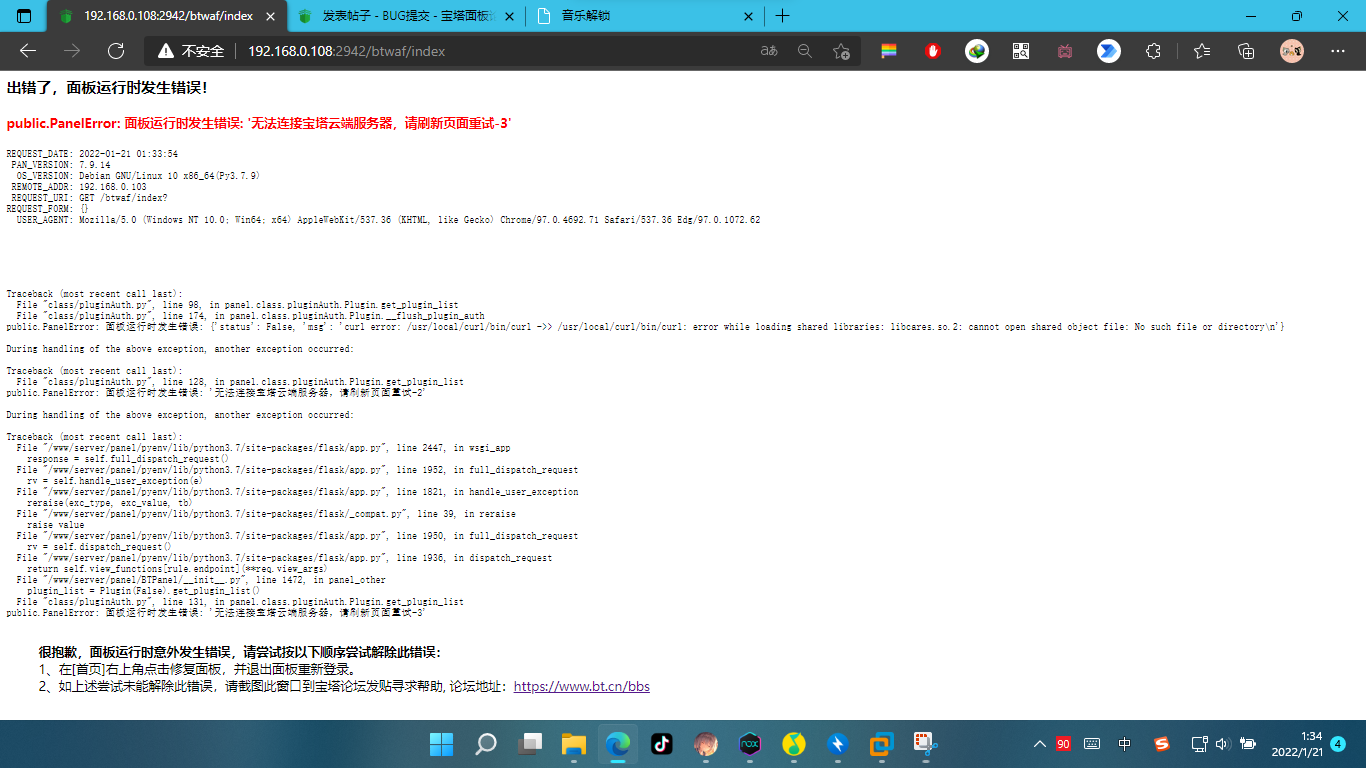Toggle the '中' Chinese input mode indicator
The height and width of the screenshot is (768, 1366).
[1125, 744]
